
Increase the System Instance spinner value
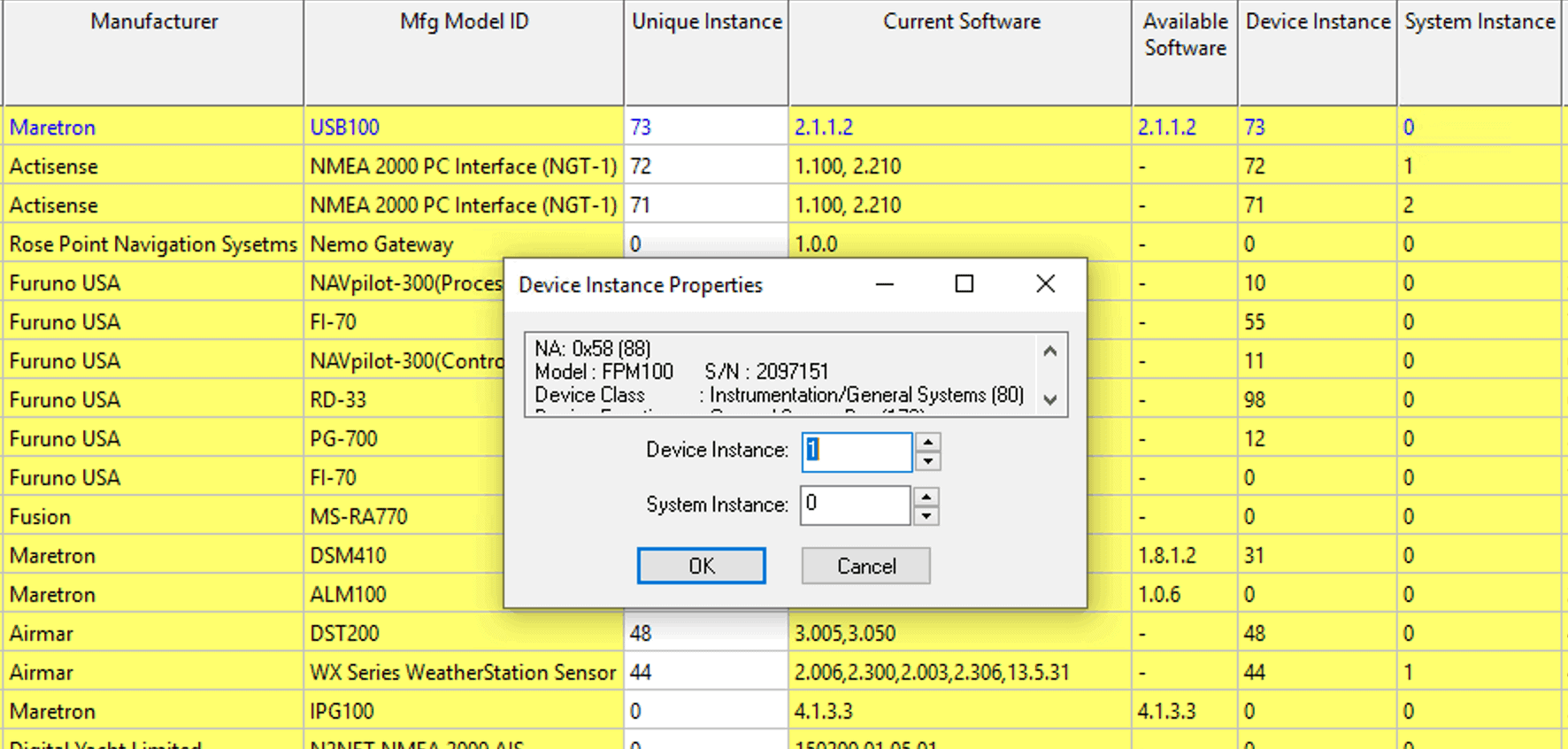(926, 497)
